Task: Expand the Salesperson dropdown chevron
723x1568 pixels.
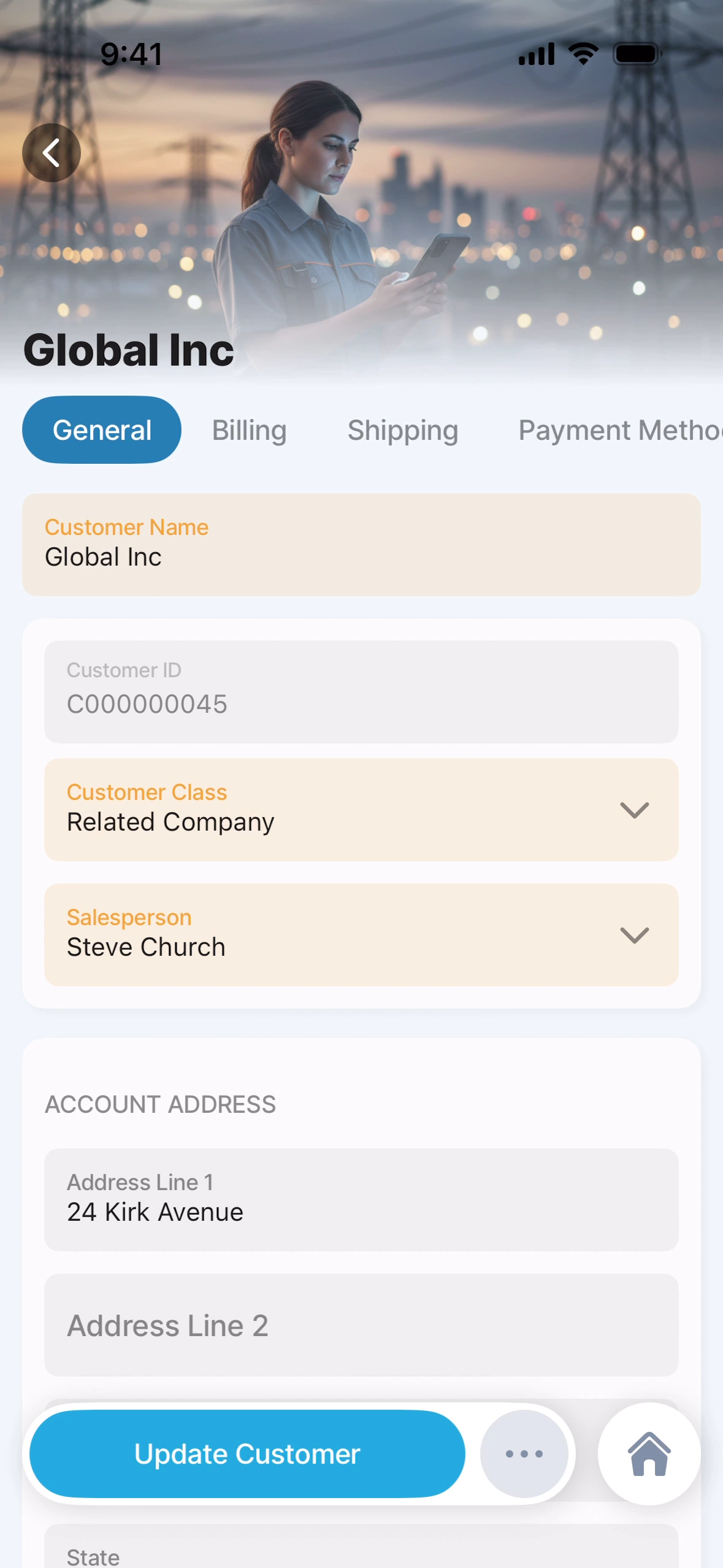Action: pyautogui.click(x=634, y=936)
